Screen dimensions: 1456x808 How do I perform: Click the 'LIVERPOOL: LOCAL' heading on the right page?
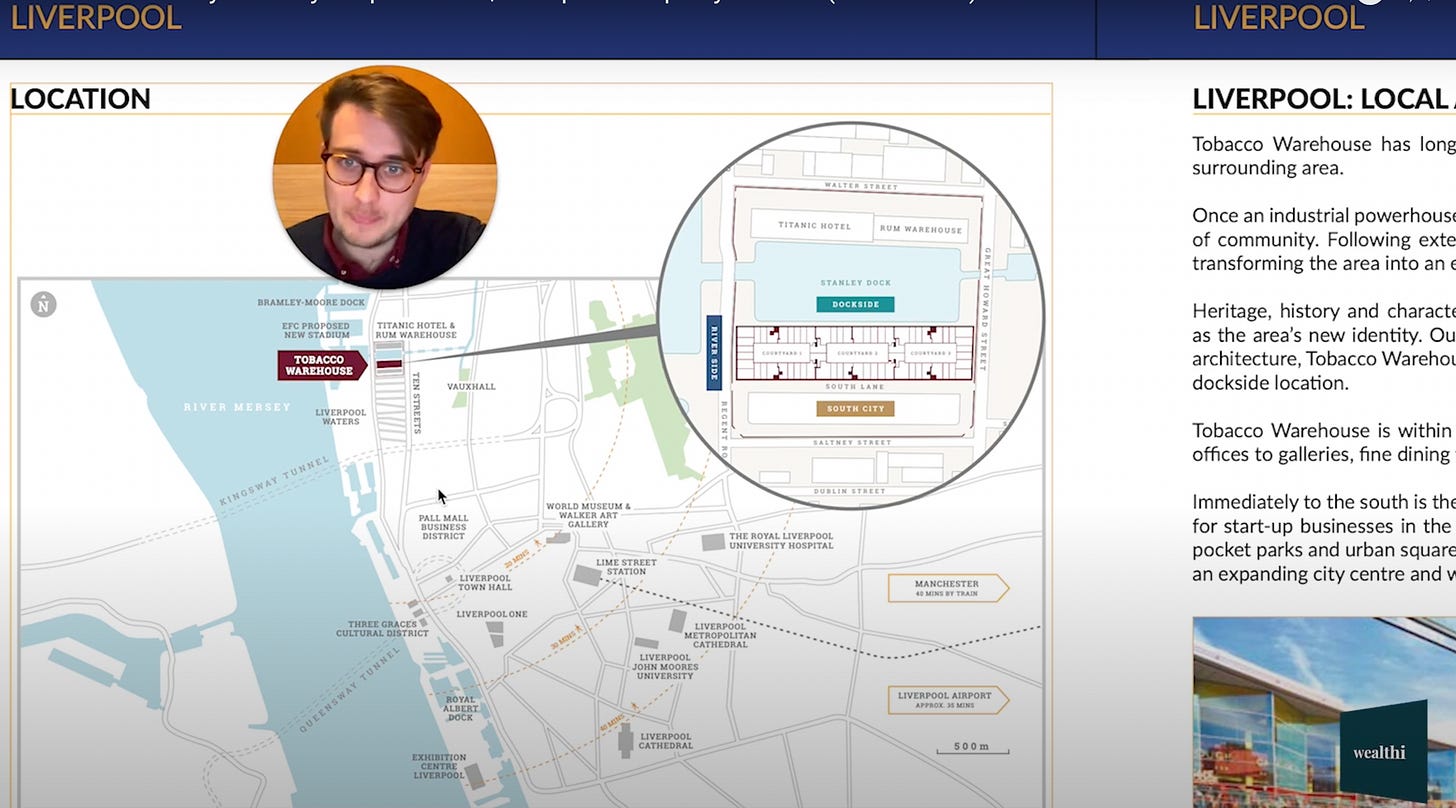pos(1323,98)
